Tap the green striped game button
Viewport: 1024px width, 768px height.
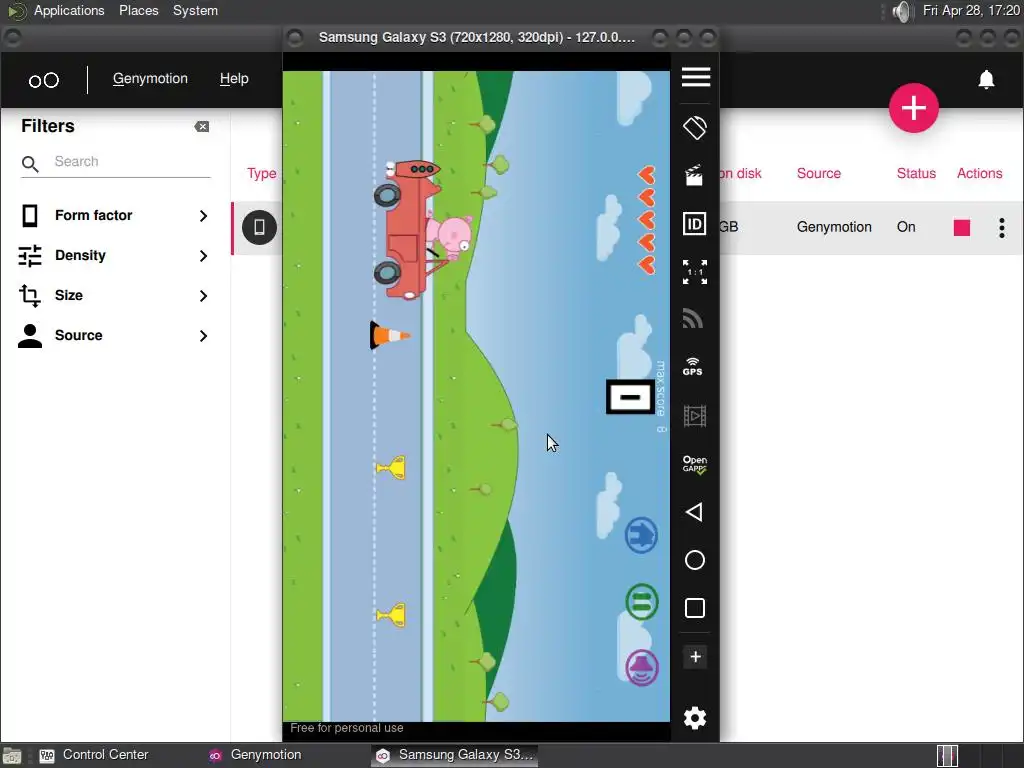click(x=642, y=601)
